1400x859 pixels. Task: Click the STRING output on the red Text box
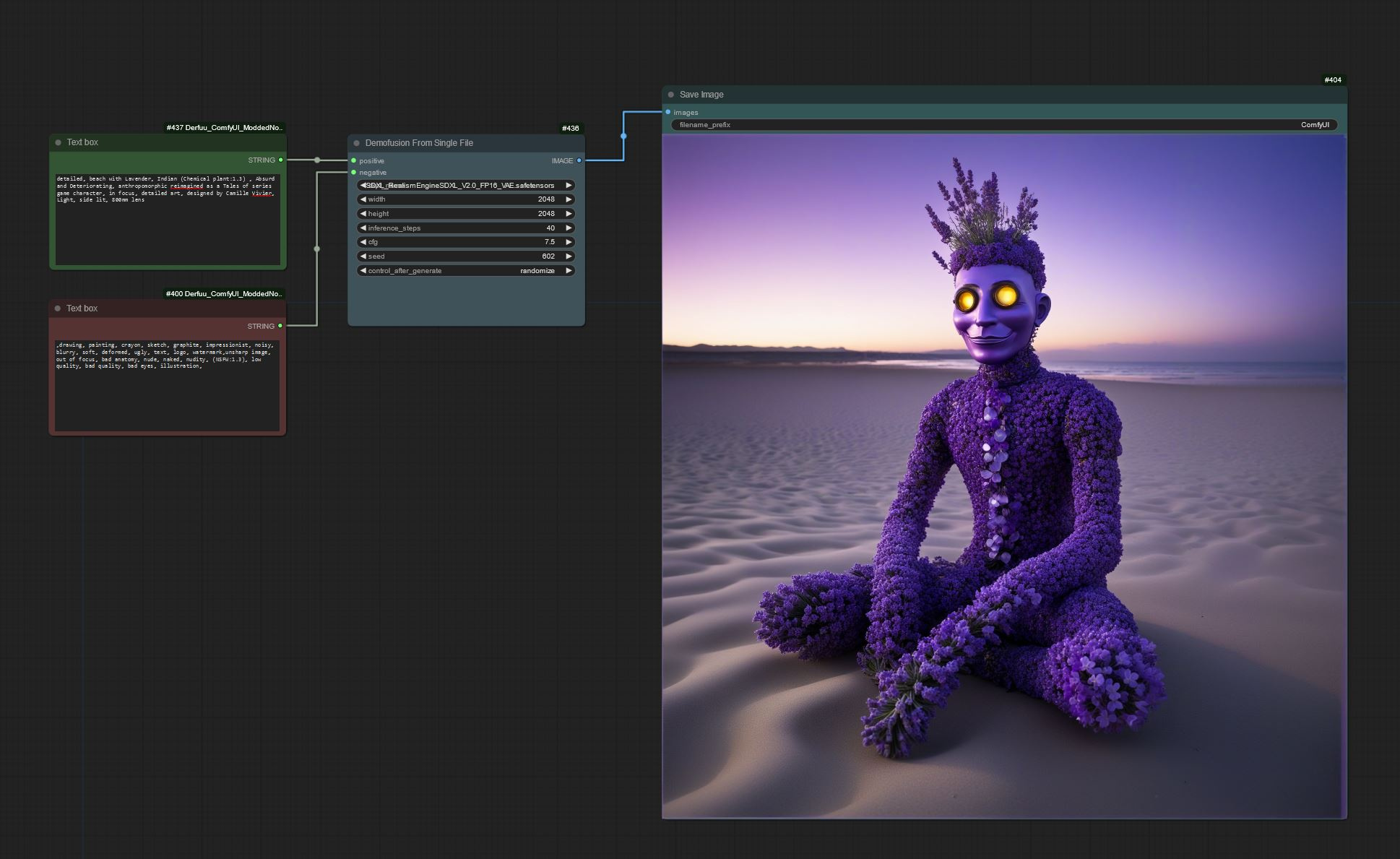[x=280, y=326]
